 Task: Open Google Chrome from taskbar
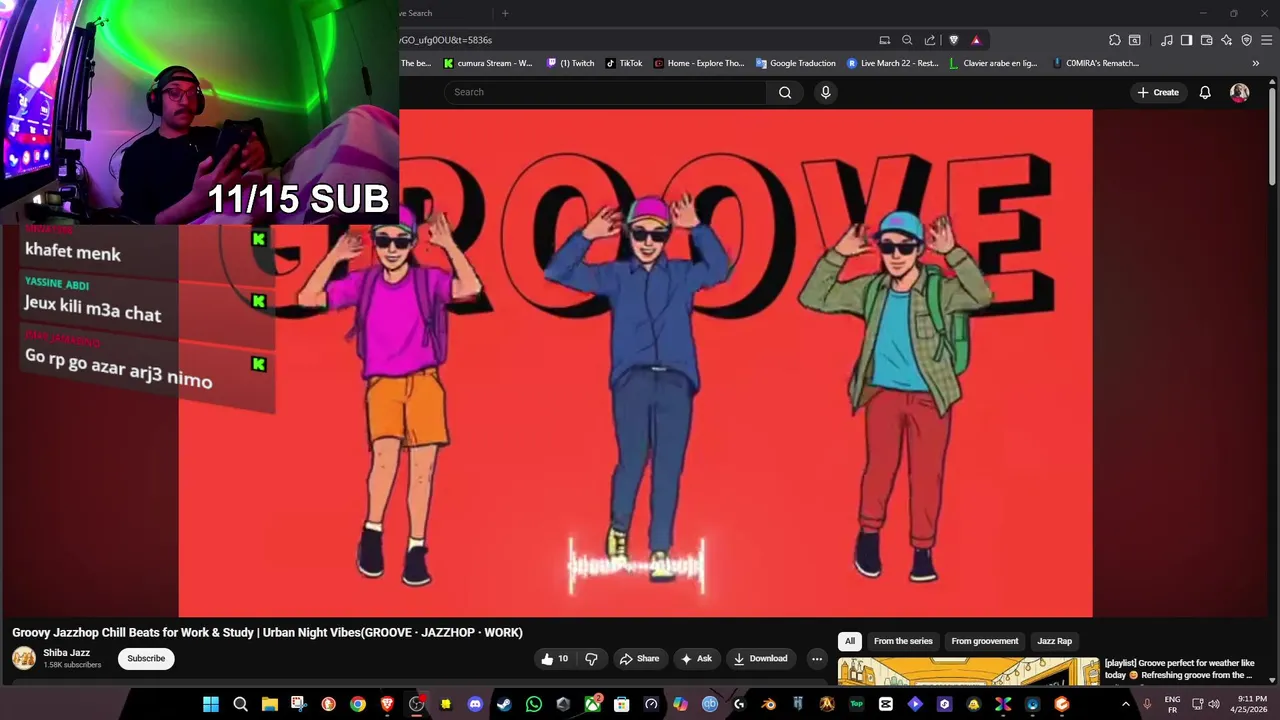click(x=358, y=704)
